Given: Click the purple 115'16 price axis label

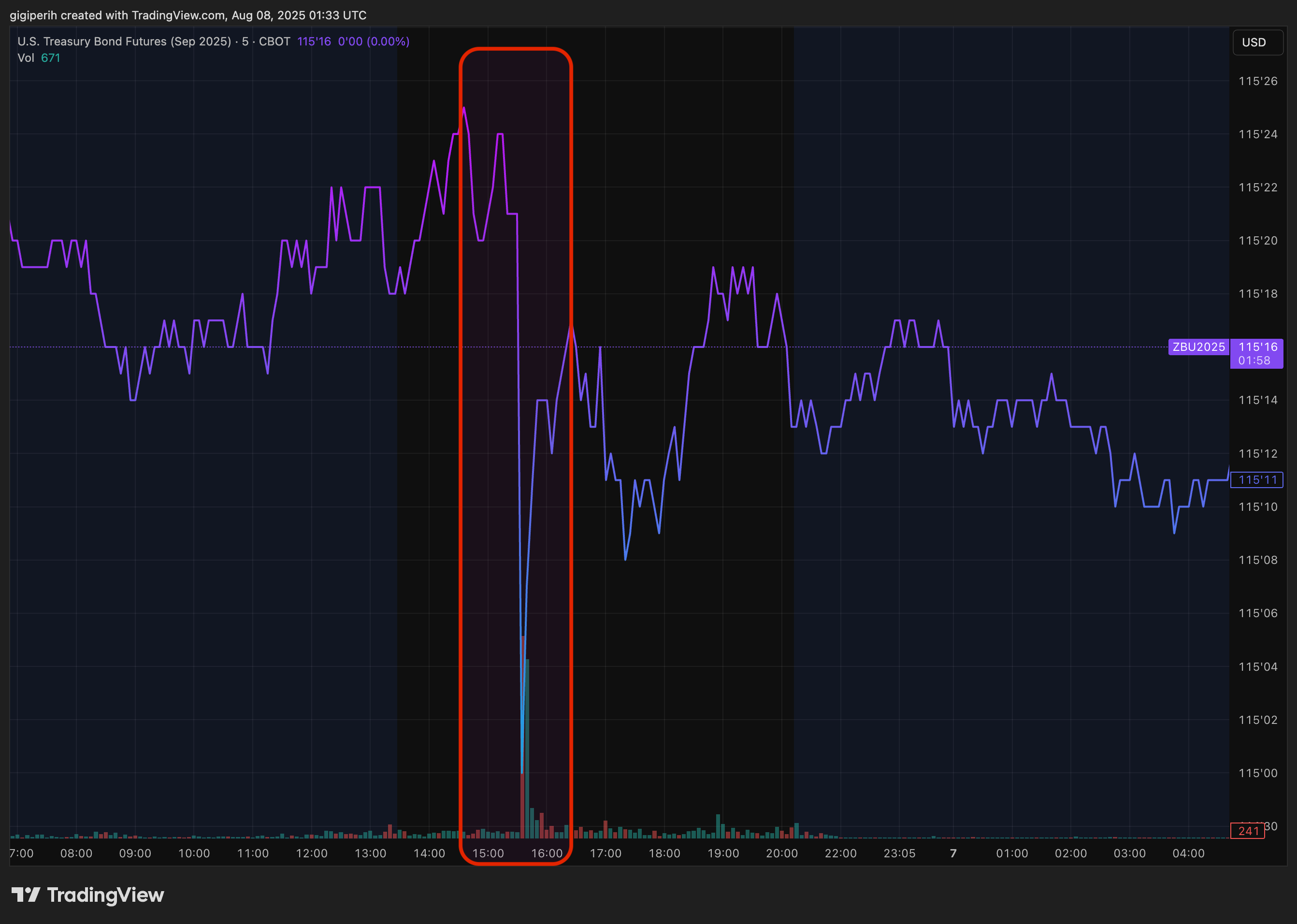Looking at the screenshot, I should pyautogui.click(x=1258, y=347).
